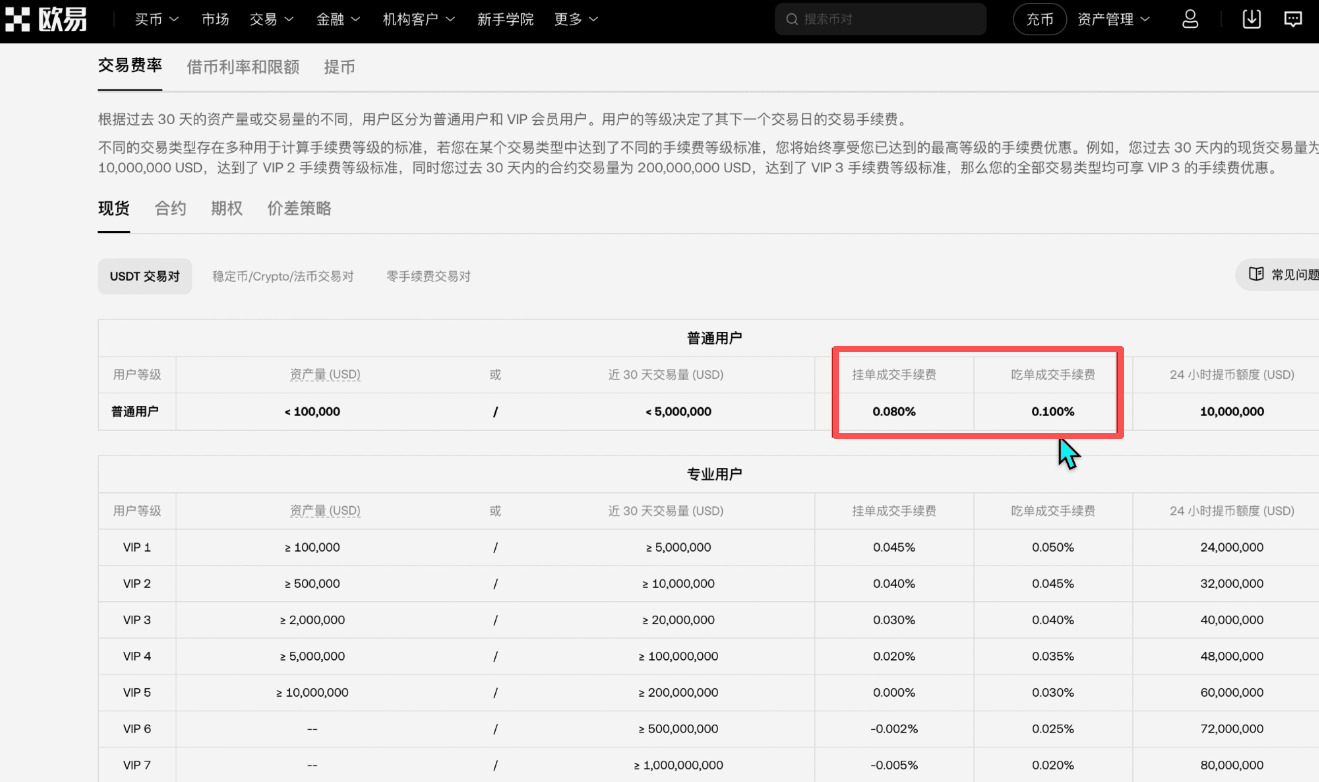Viewport: 1319px width, 782px height.
Task: Select the USDT 交易对 filter
Action: pos(144,276)
